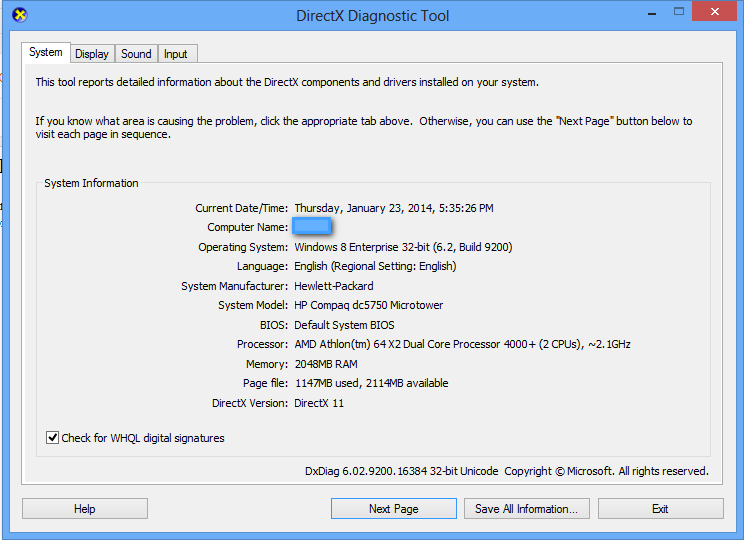Click the 'Computer Name:' label
This screenshot has height=540, width=744.
pyautogui.click(x=248, y=227)
